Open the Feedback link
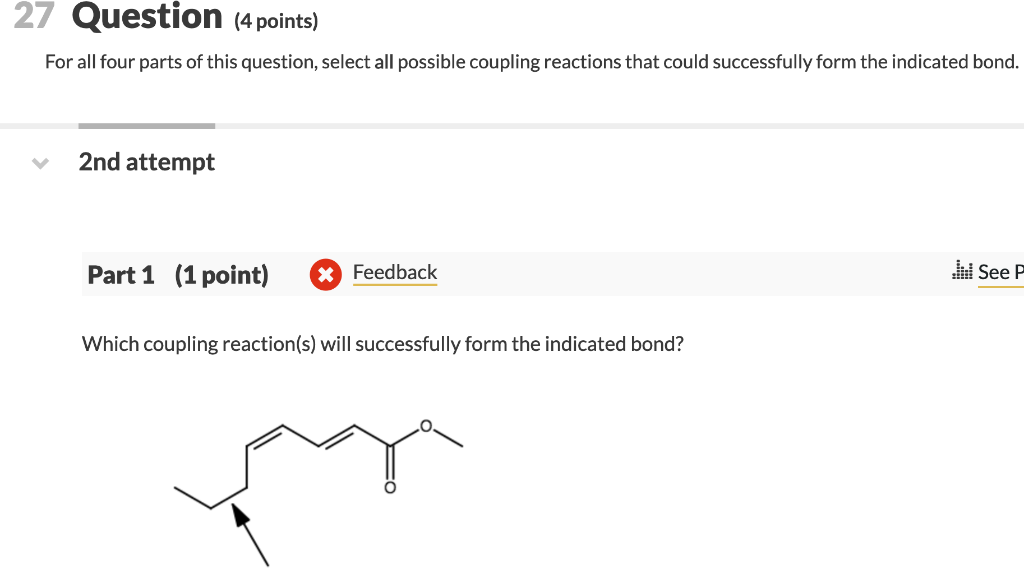 pyautogui.click(x=394, y=272)
